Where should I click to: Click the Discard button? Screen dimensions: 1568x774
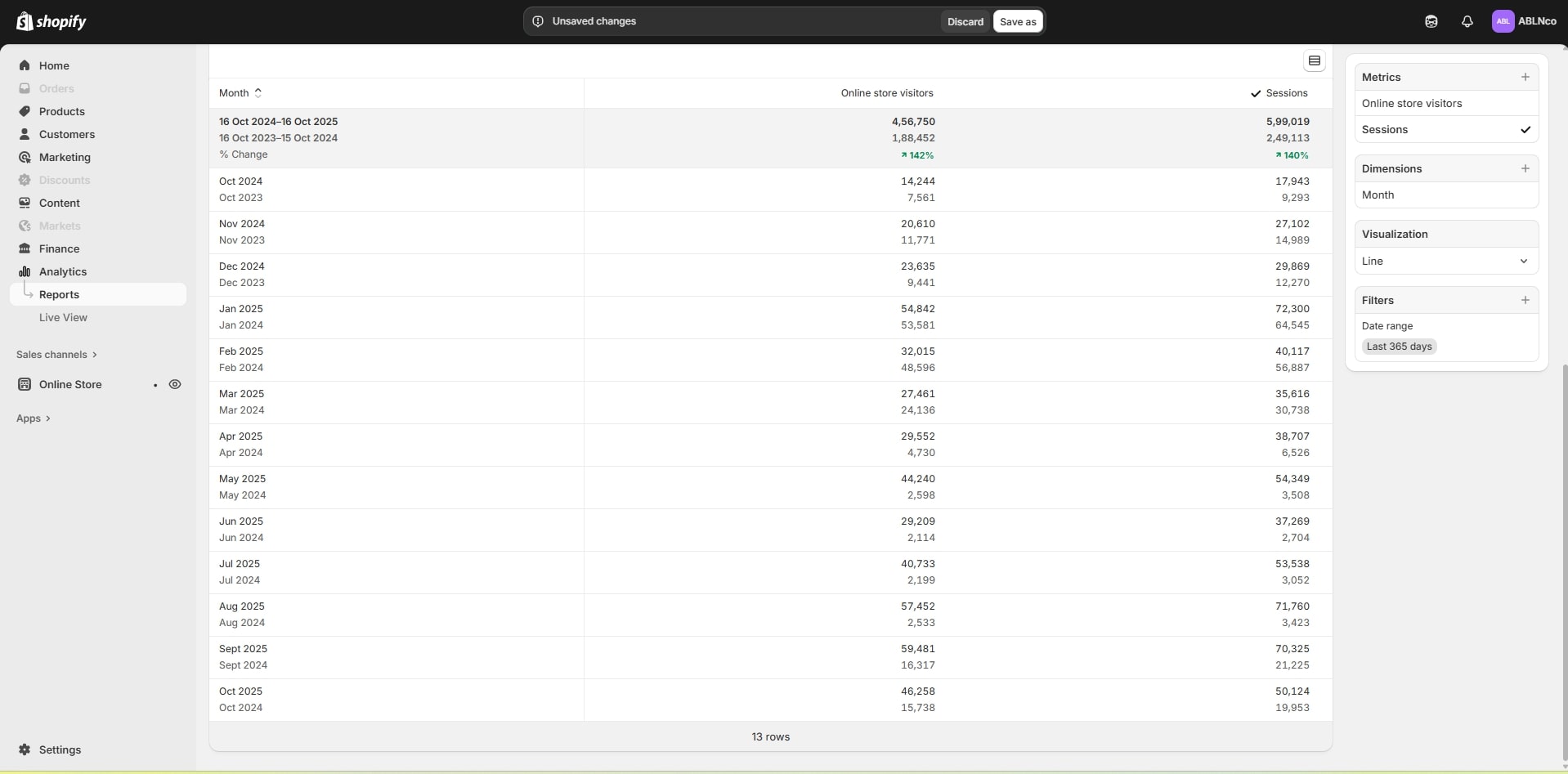point(965,22)
